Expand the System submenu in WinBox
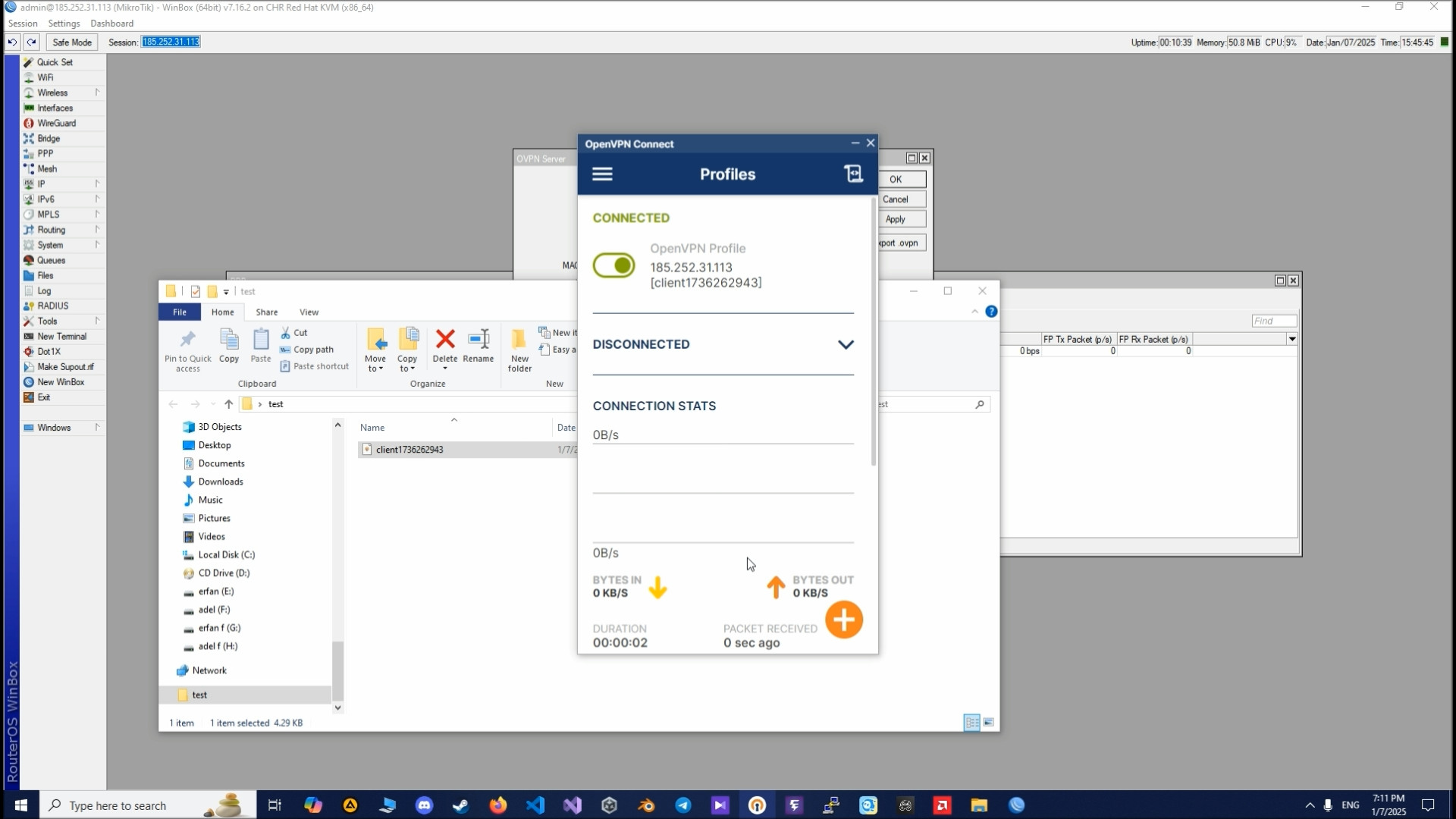 pyautogui.click(x=97, y=244)
